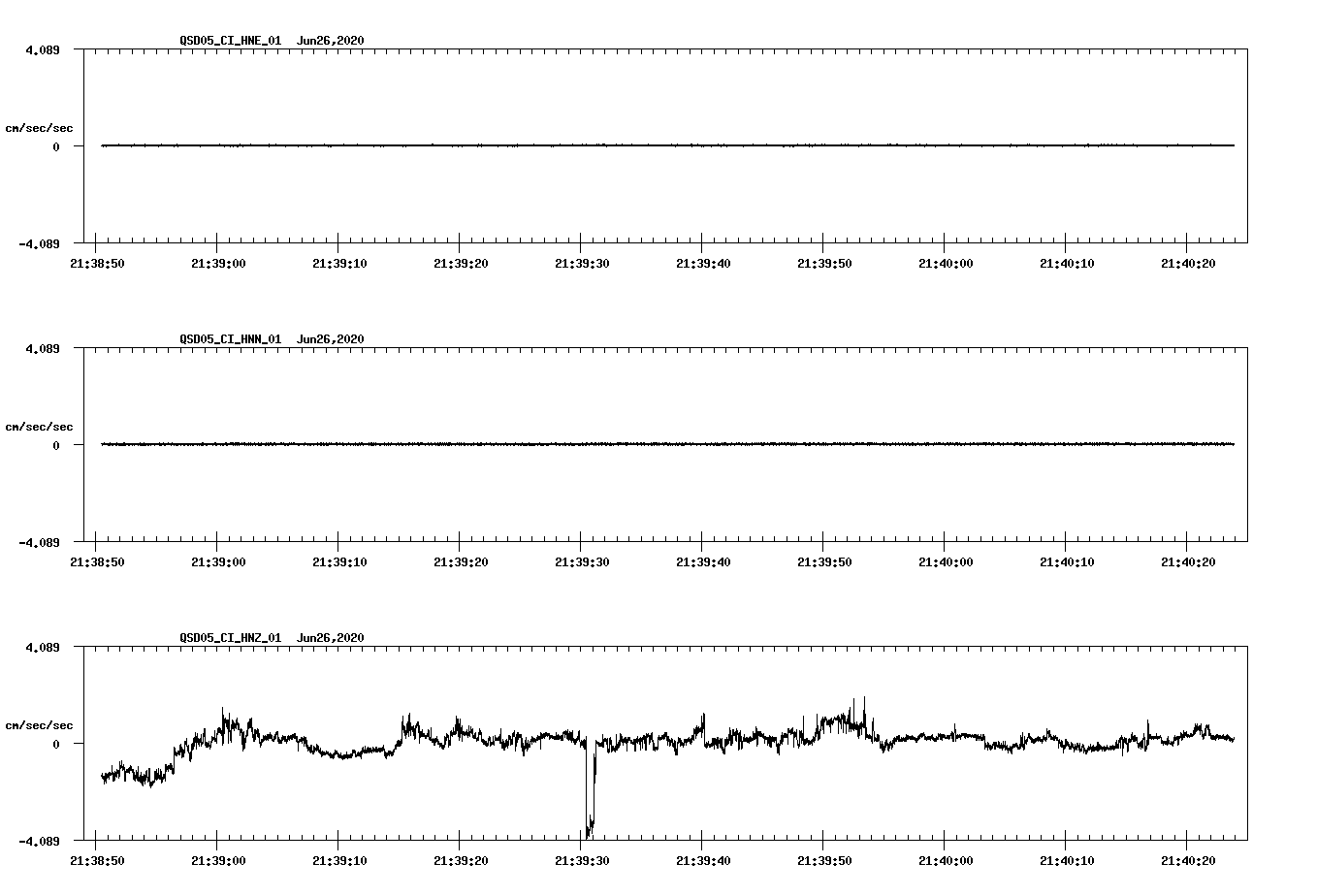Image resolution: width=1317 pixels, height=896 pixels.
Task: Click the HNZ plot's -4.089 lower axis value
Action: click(x=40, y=841)
